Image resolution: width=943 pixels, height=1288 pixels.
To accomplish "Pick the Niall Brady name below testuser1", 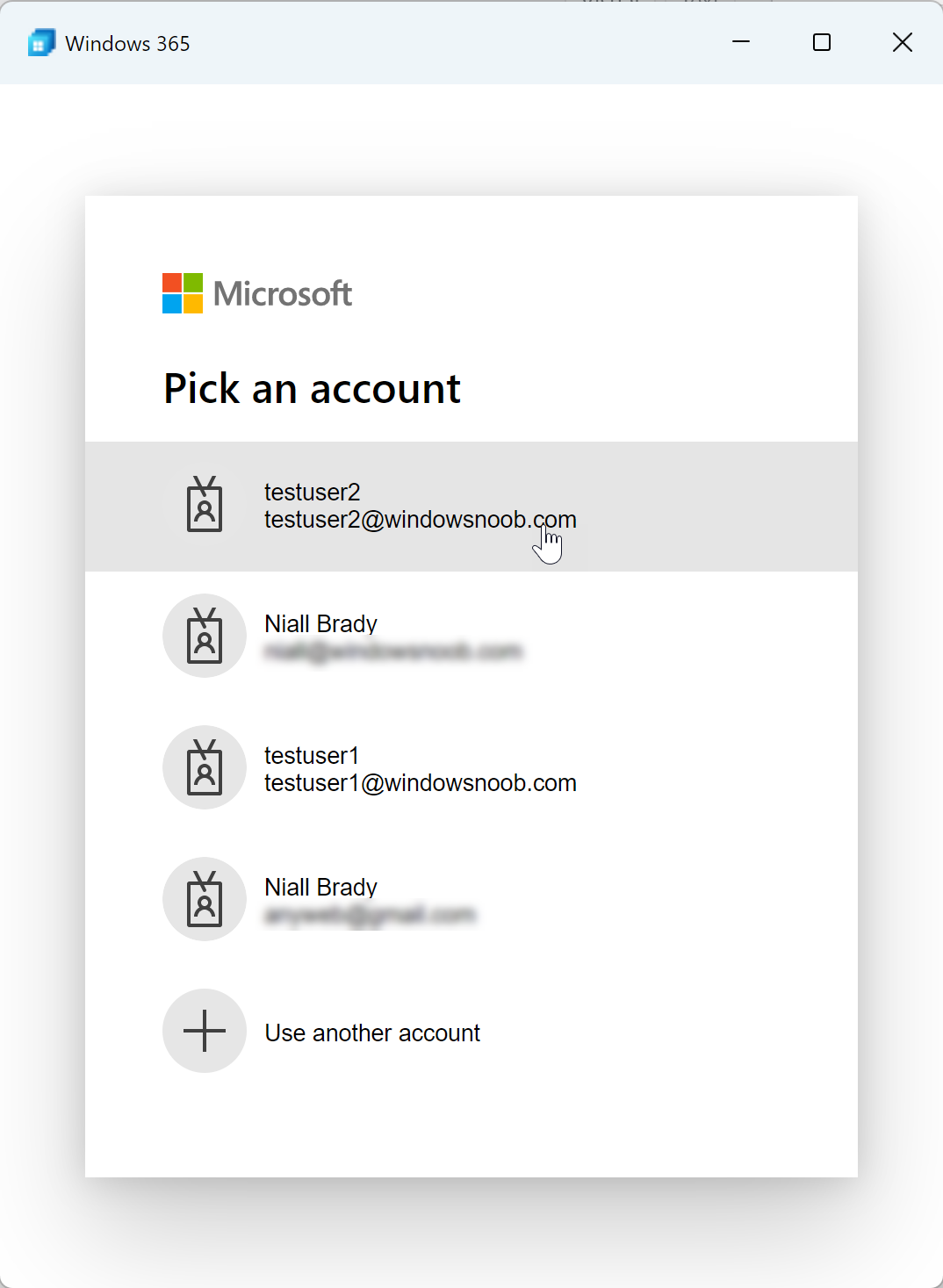I will click(320, 887).
